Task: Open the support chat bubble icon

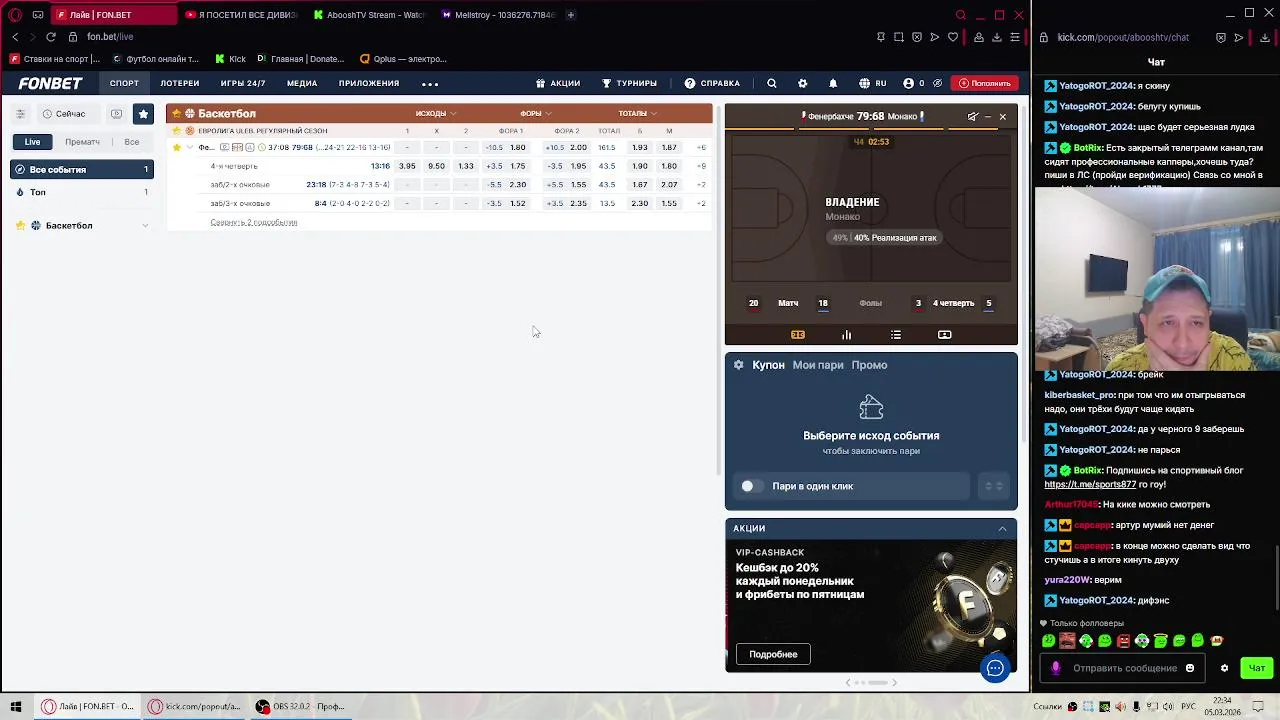Action: click(995, 668)
